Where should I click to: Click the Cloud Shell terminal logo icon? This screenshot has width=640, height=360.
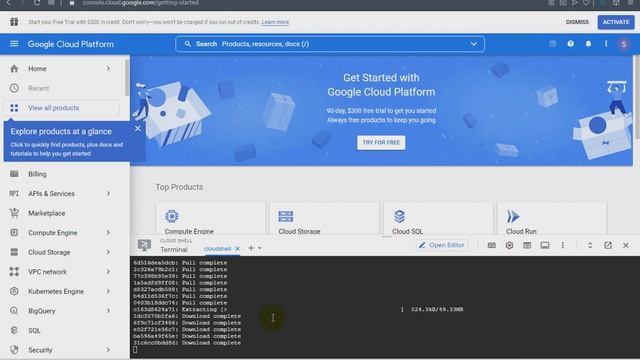pos(144,245)
